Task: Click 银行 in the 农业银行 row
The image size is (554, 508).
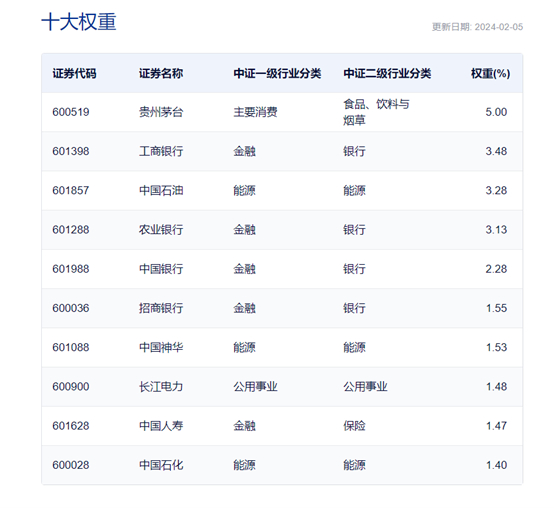Action: (354, 230)
